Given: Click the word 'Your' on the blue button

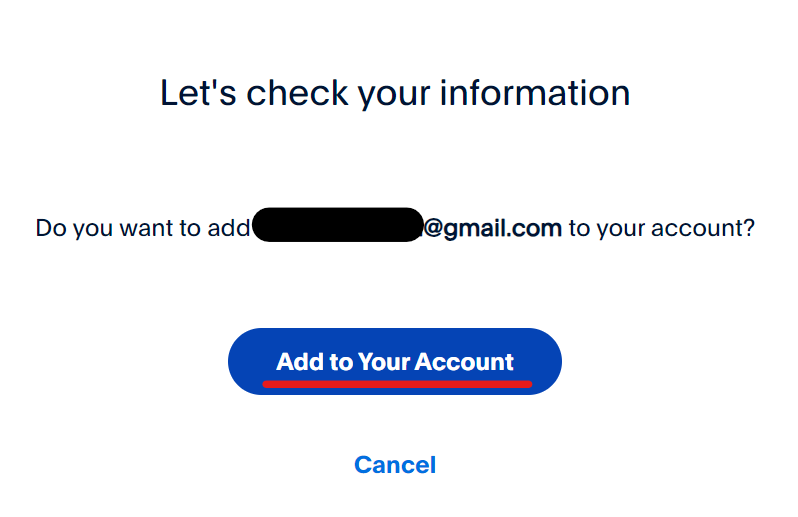Looking at the screenshot, I should (x=384, y=362).
